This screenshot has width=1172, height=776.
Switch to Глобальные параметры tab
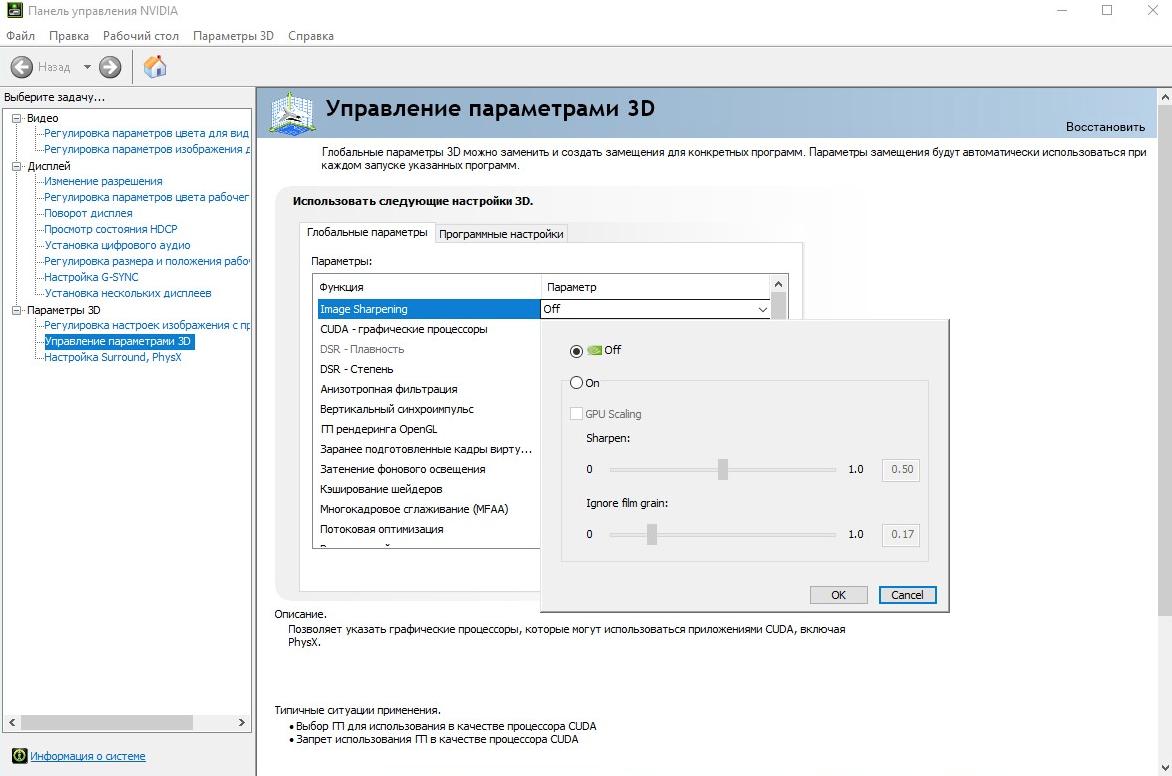367,233
